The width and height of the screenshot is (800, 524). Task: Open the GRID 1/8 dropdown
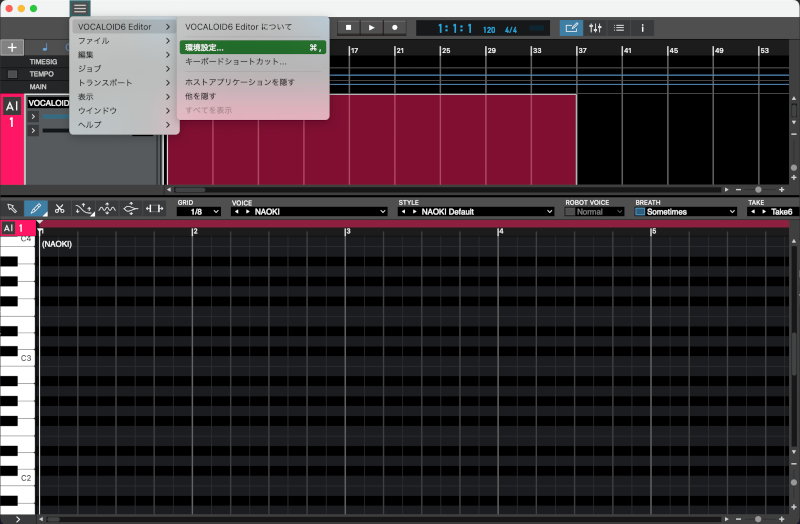pos(199,212)
